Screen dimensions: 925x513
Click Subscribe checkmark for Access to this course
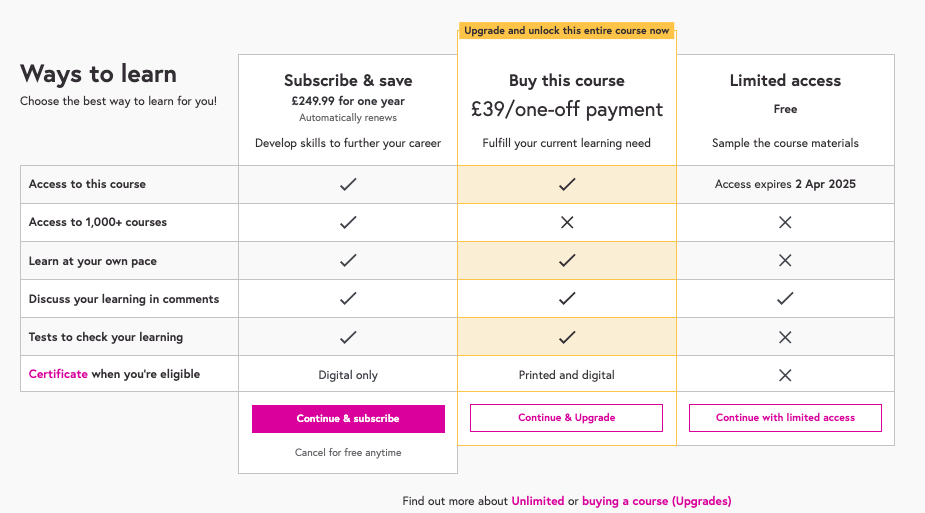point(348,184)
